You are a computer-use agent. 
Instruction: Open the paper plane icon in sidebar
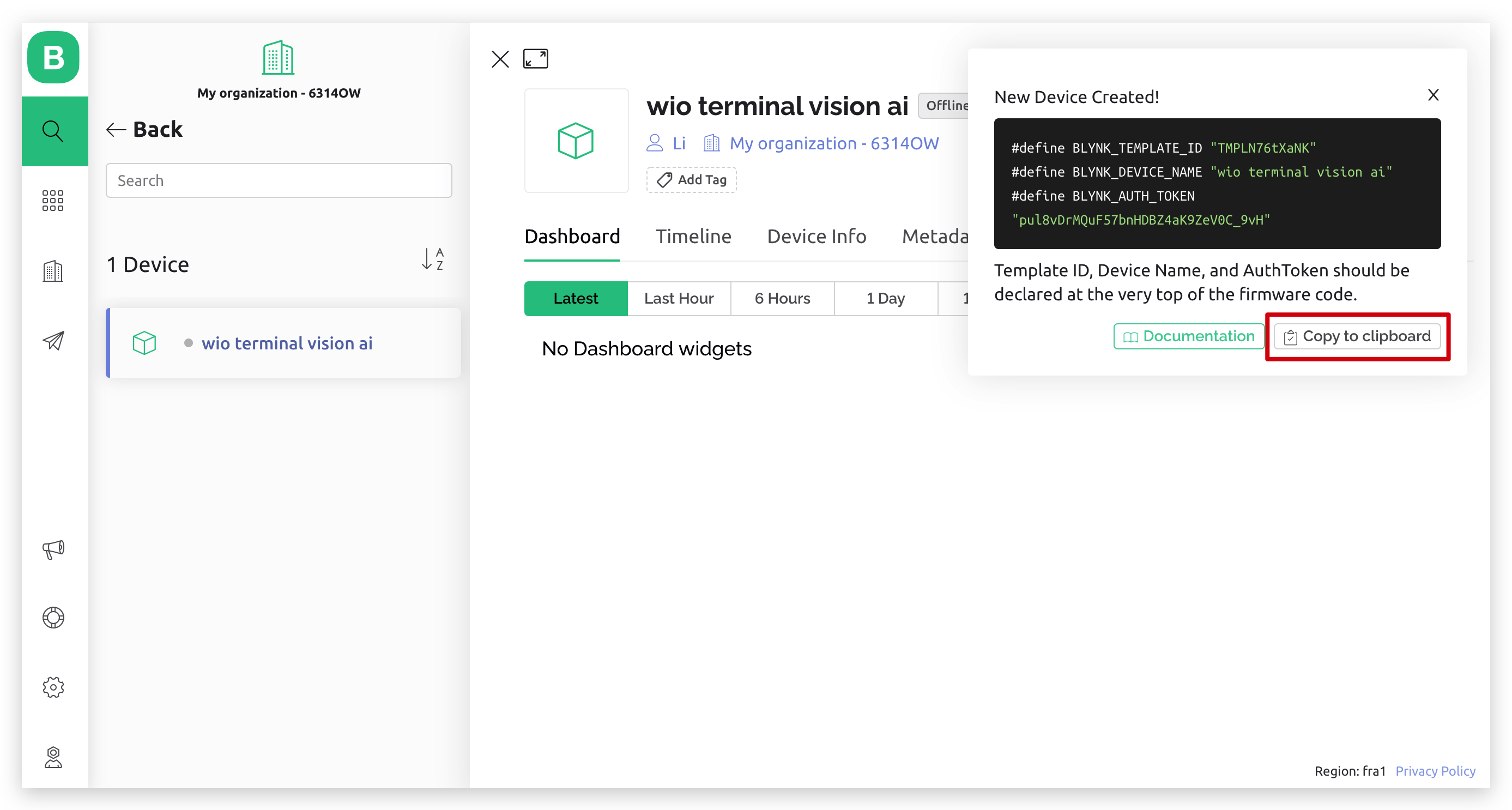pyautogui.click(x=53, y=341)
